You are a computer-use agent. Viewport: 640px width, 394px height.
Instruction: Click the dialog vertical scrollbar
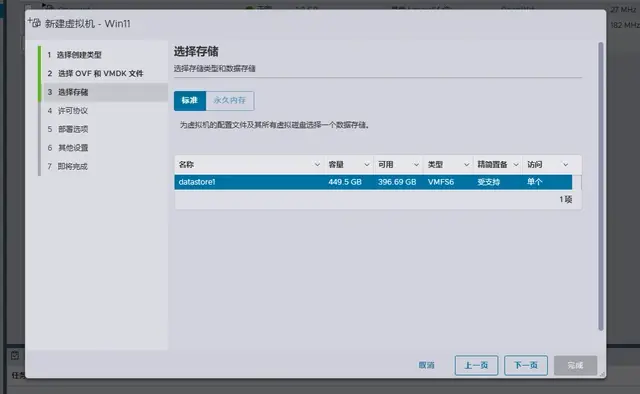click(x=600, y=186)
